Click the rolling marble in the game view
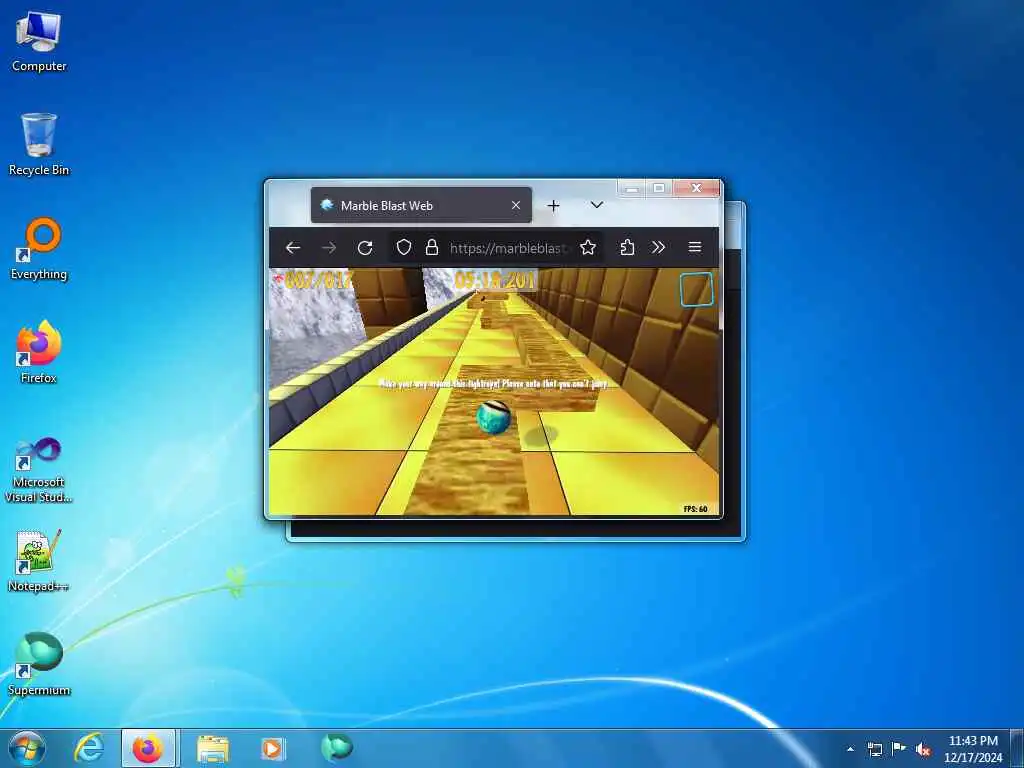 pyautogui.click(x=493, y=417)
